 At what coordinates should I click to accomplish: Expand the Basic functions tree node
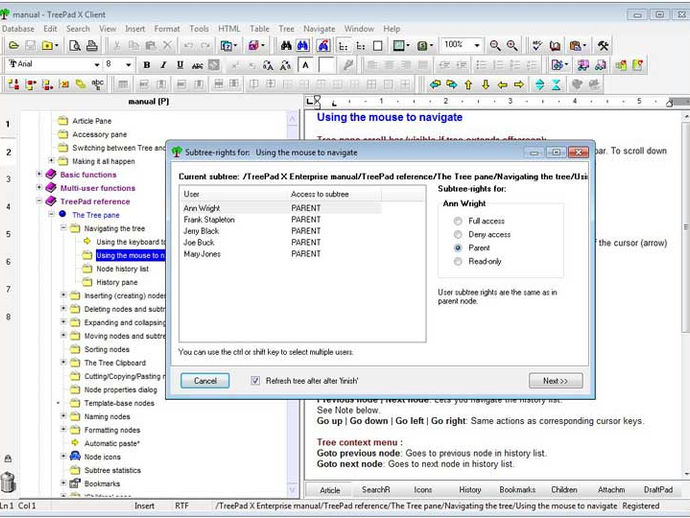tap(39, 174)
